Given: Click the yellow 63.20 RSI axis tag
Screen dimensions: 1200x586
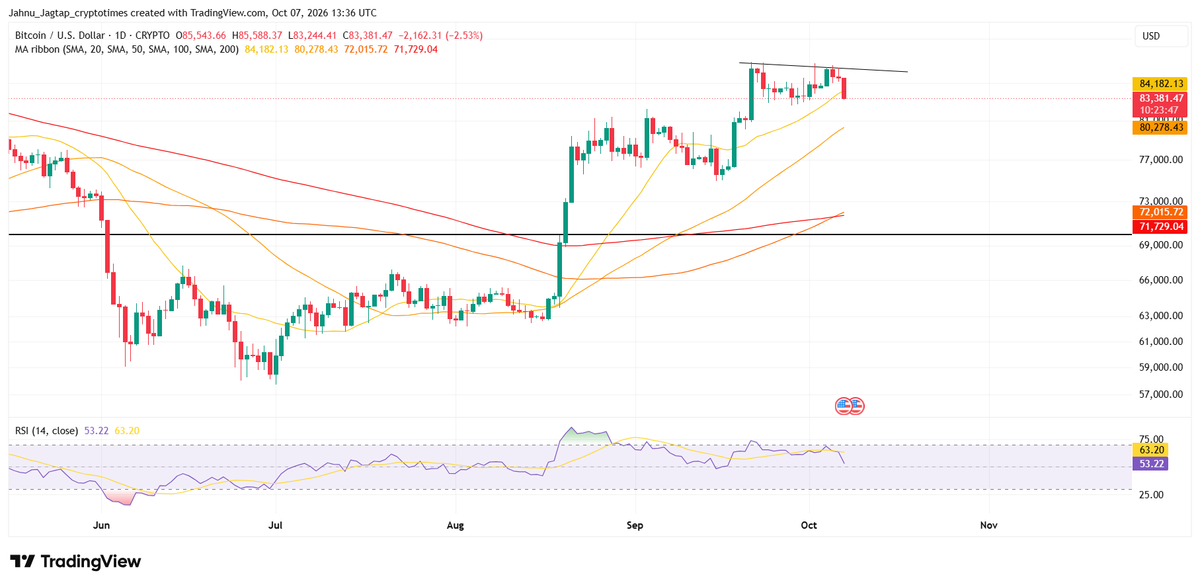Looking at the screenshot, I should (x=1150, y=451).
